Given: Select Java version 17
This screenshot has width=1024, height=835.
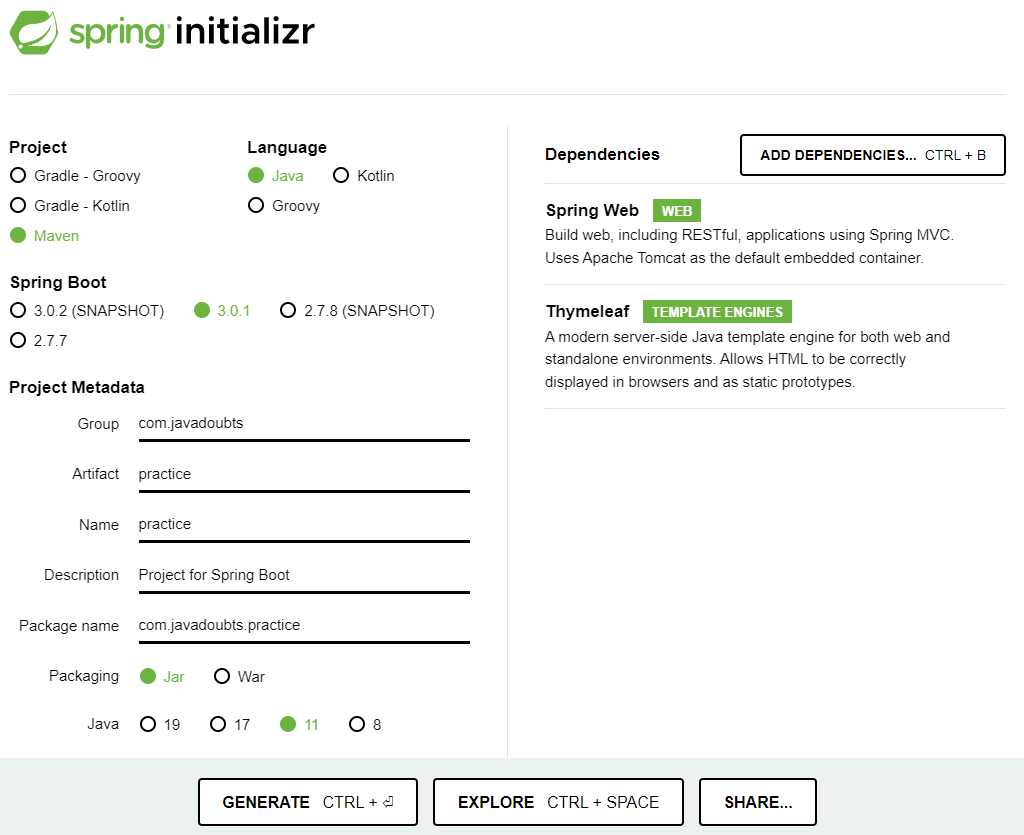Looking at the screenshot, I should coord(218,725).
